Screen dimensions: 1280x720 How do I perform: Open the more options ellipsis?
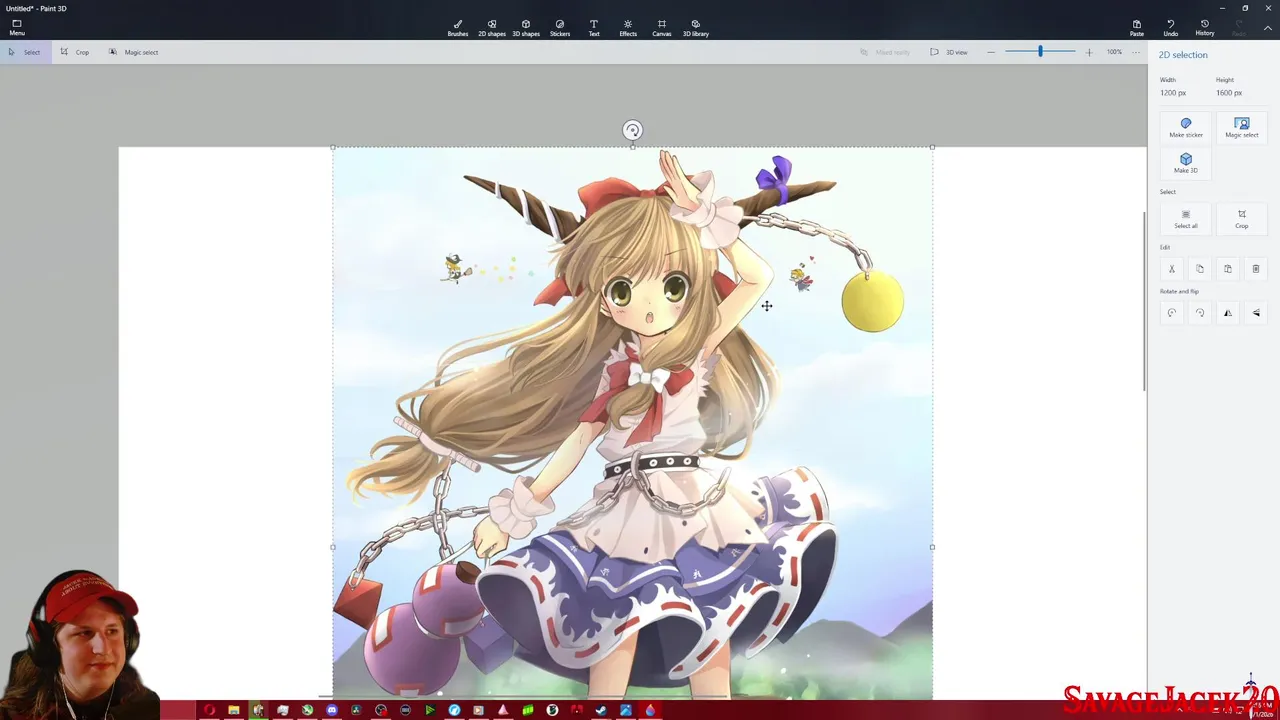[x=1135, y=52]
